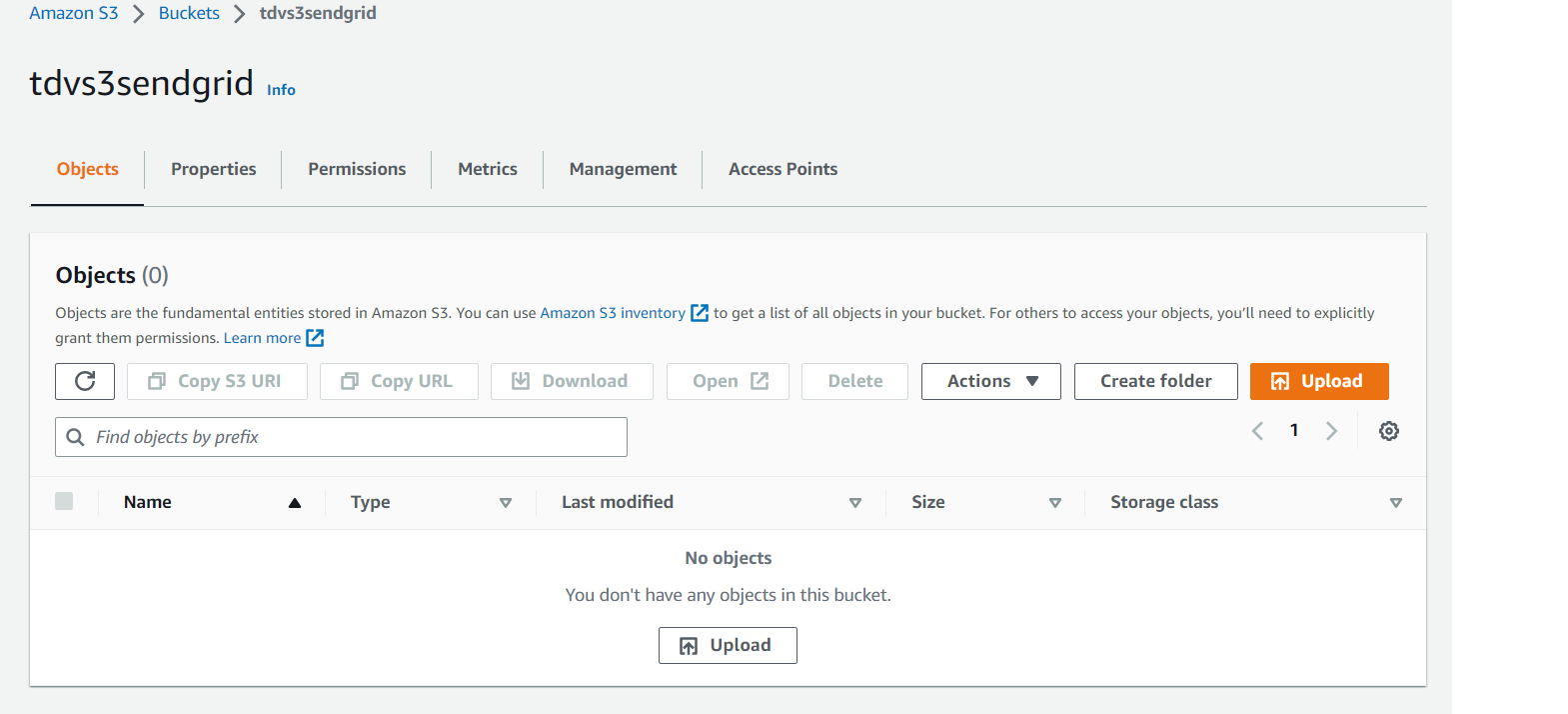Viewport: 1568px width, 714px height.
Task: Click the Copy S3 URI button
Action: [217, 381]
